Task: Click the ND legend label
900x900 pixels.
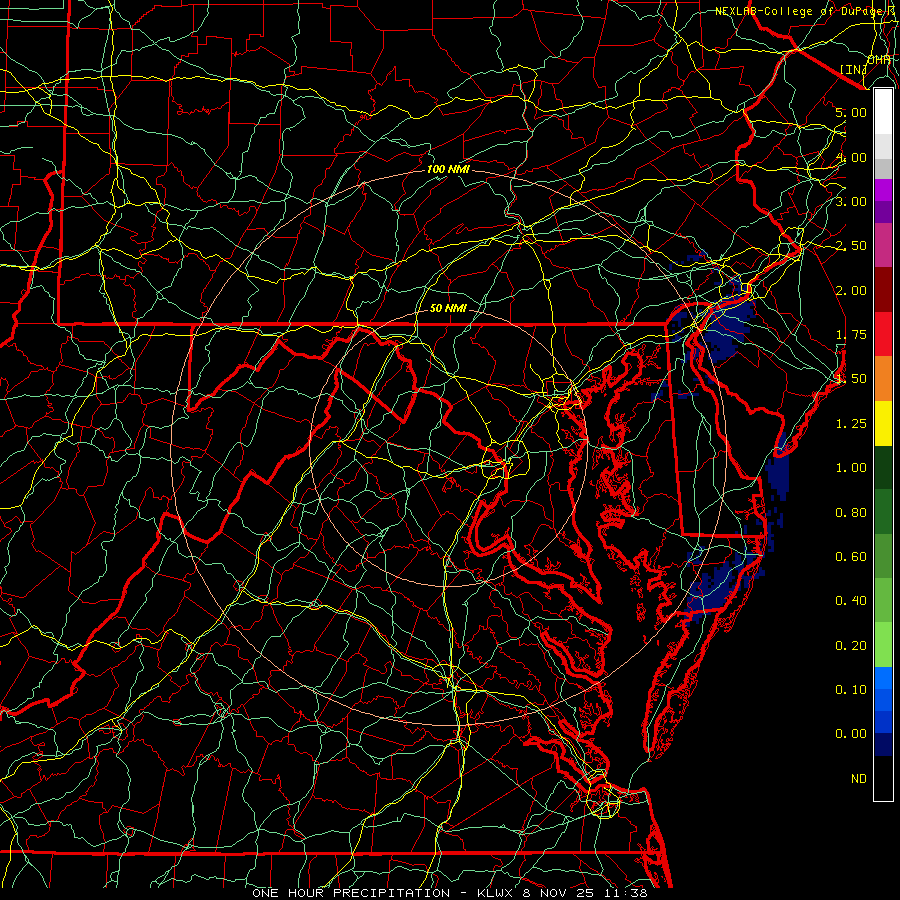Action: pos(859,779)
